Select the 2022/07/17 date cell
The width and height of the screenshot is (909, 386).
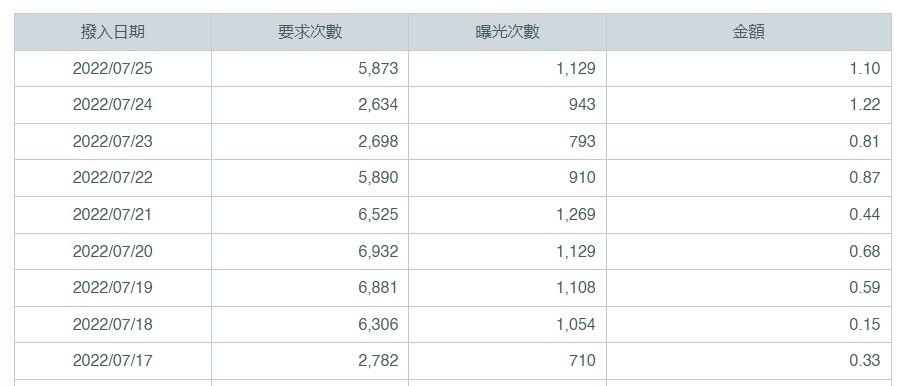click(x=112, y=360)
